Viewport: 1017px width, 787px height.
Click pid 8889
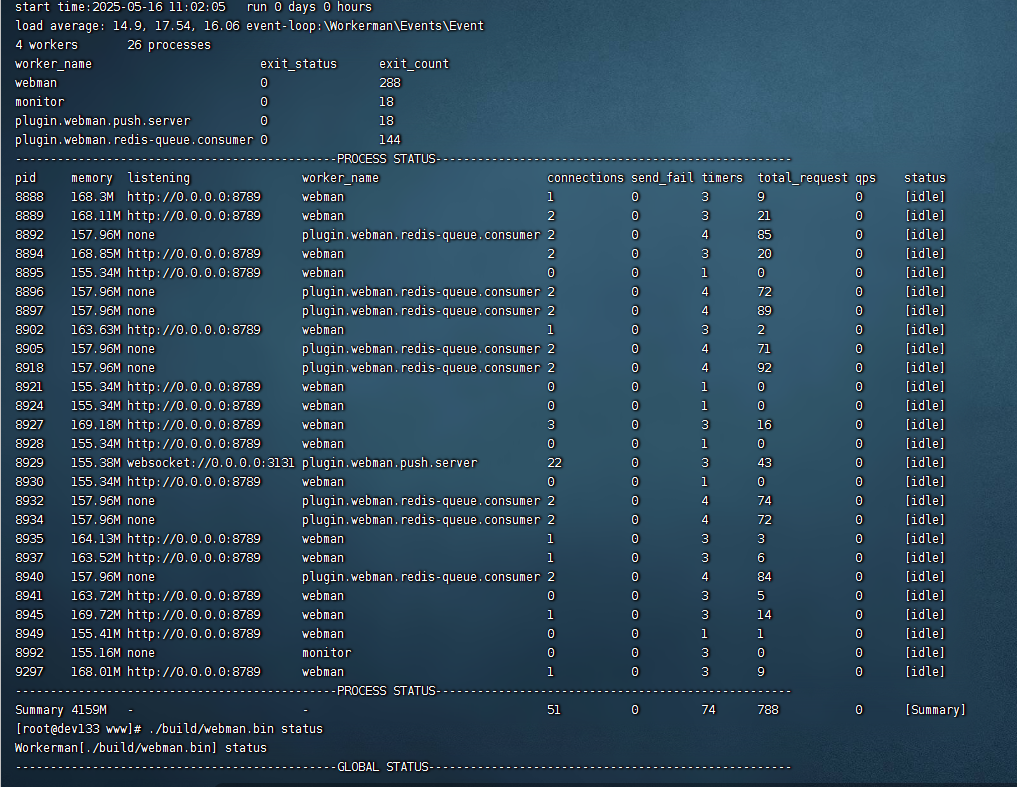coord(30,215)
